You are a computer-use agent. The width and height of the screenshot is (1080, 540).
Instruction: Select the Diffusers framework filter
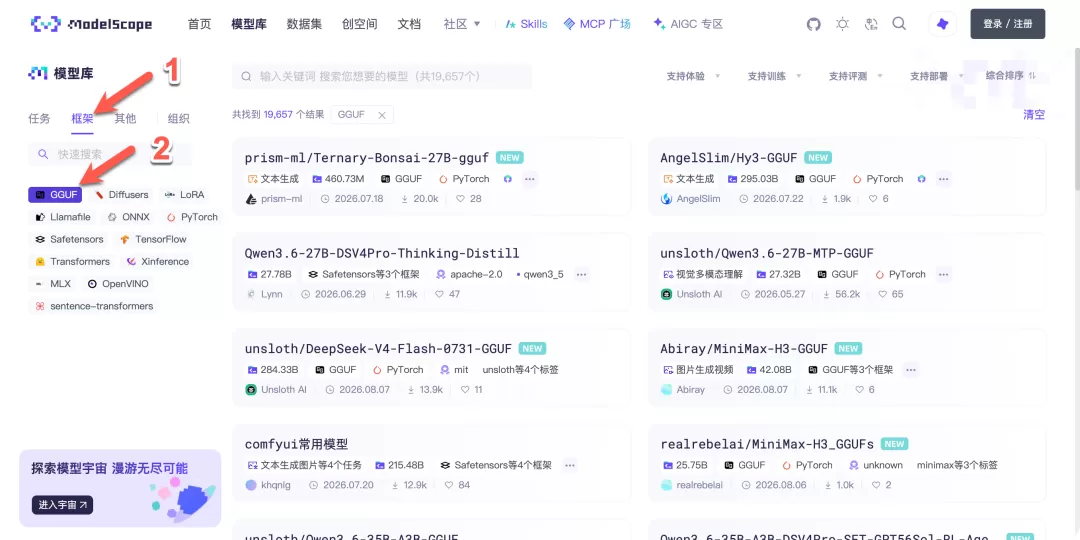pyautogui.click(x=122, y=195)
